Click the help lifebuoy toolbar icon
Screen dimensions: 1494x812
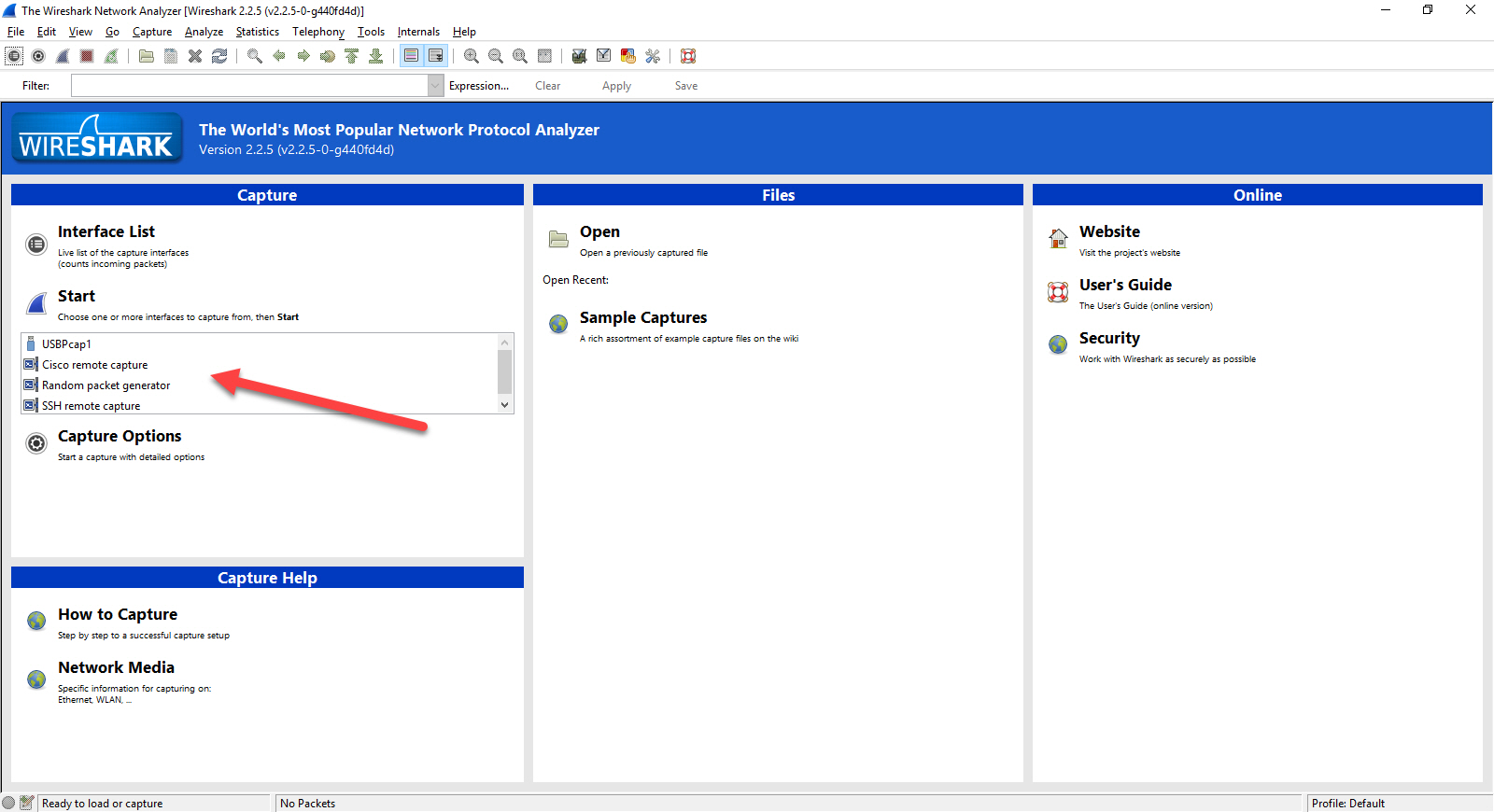[688, 56]
